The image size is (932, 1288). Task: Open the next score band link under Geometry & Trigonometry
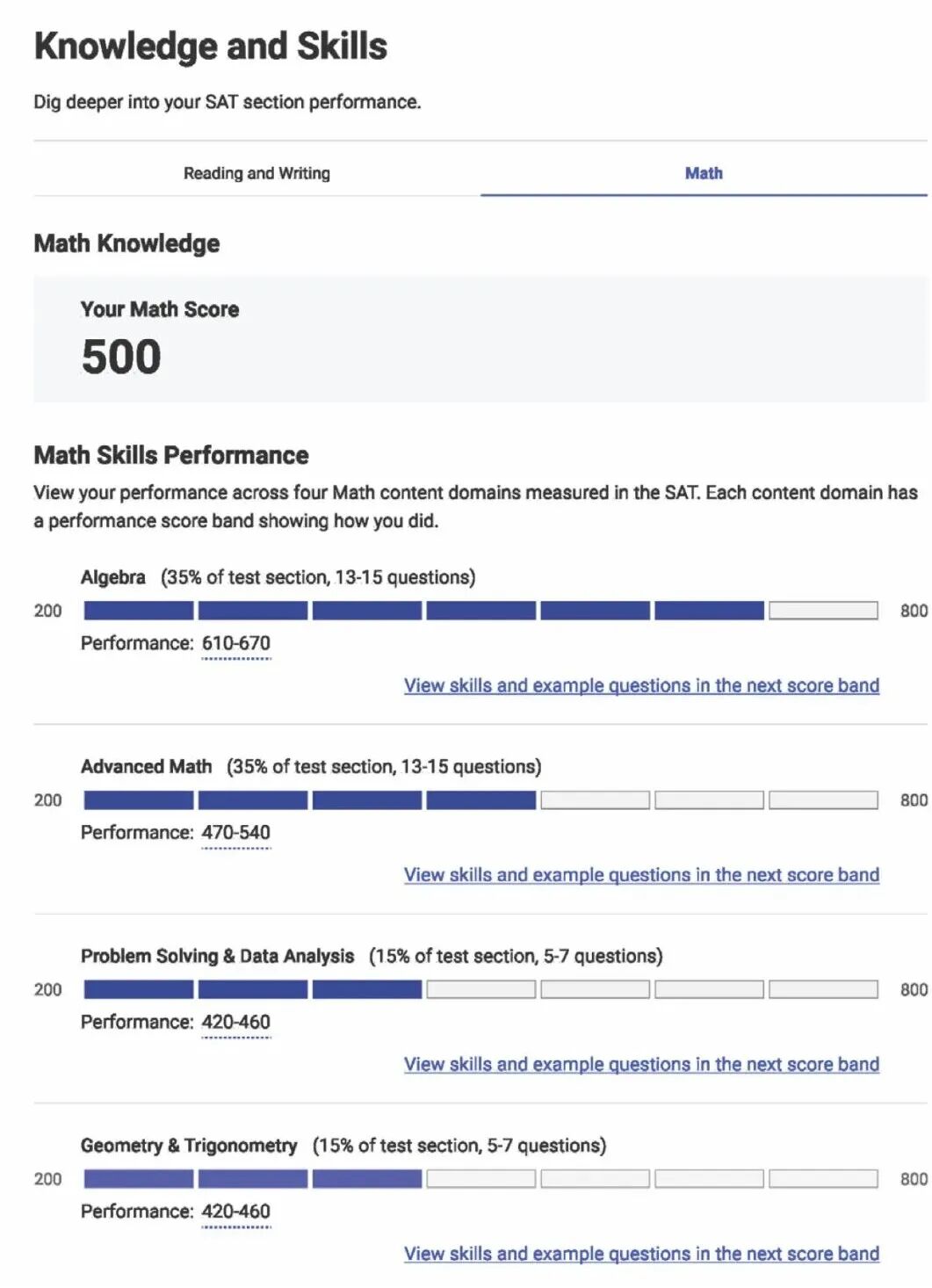point(641,1254)
